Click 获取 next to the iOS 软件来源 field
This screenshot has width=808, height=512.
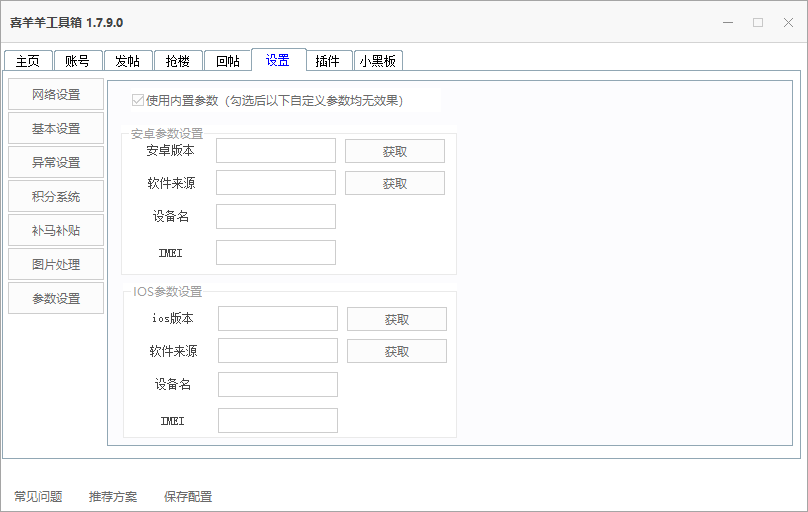(x=397, y=351)
